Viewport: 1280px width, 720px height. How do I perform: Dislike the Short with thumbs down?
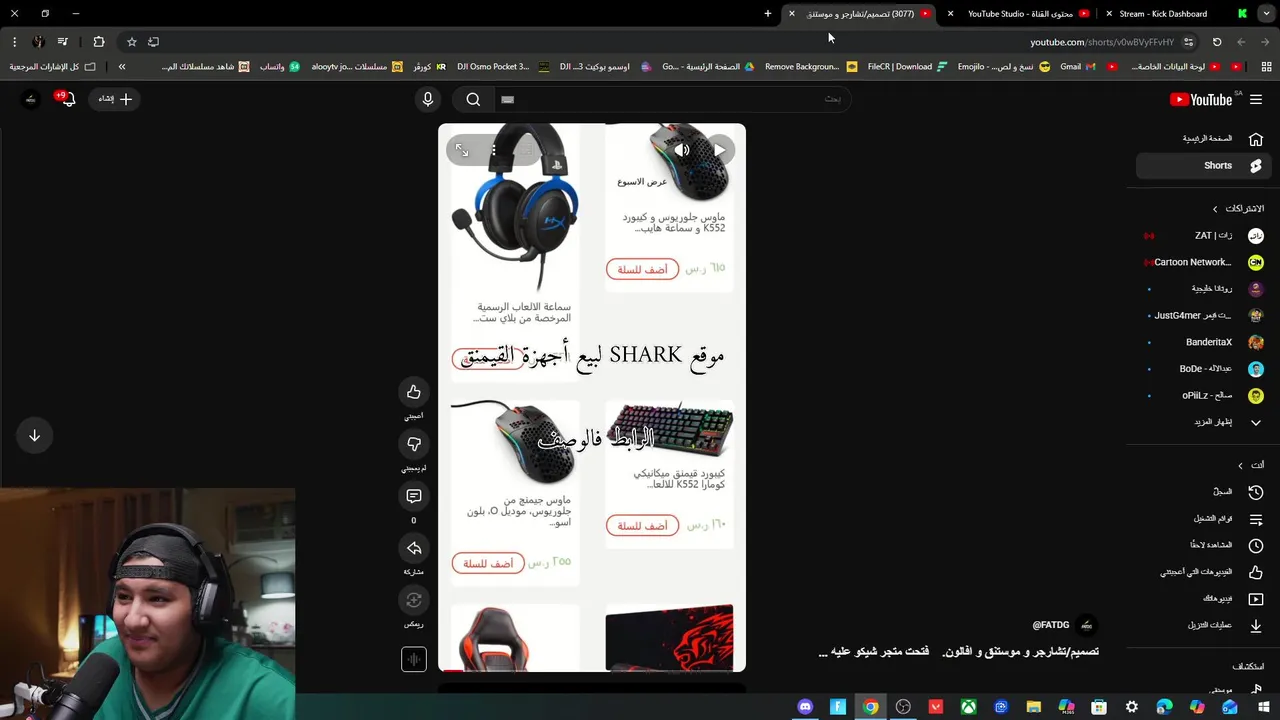[414, 444]
